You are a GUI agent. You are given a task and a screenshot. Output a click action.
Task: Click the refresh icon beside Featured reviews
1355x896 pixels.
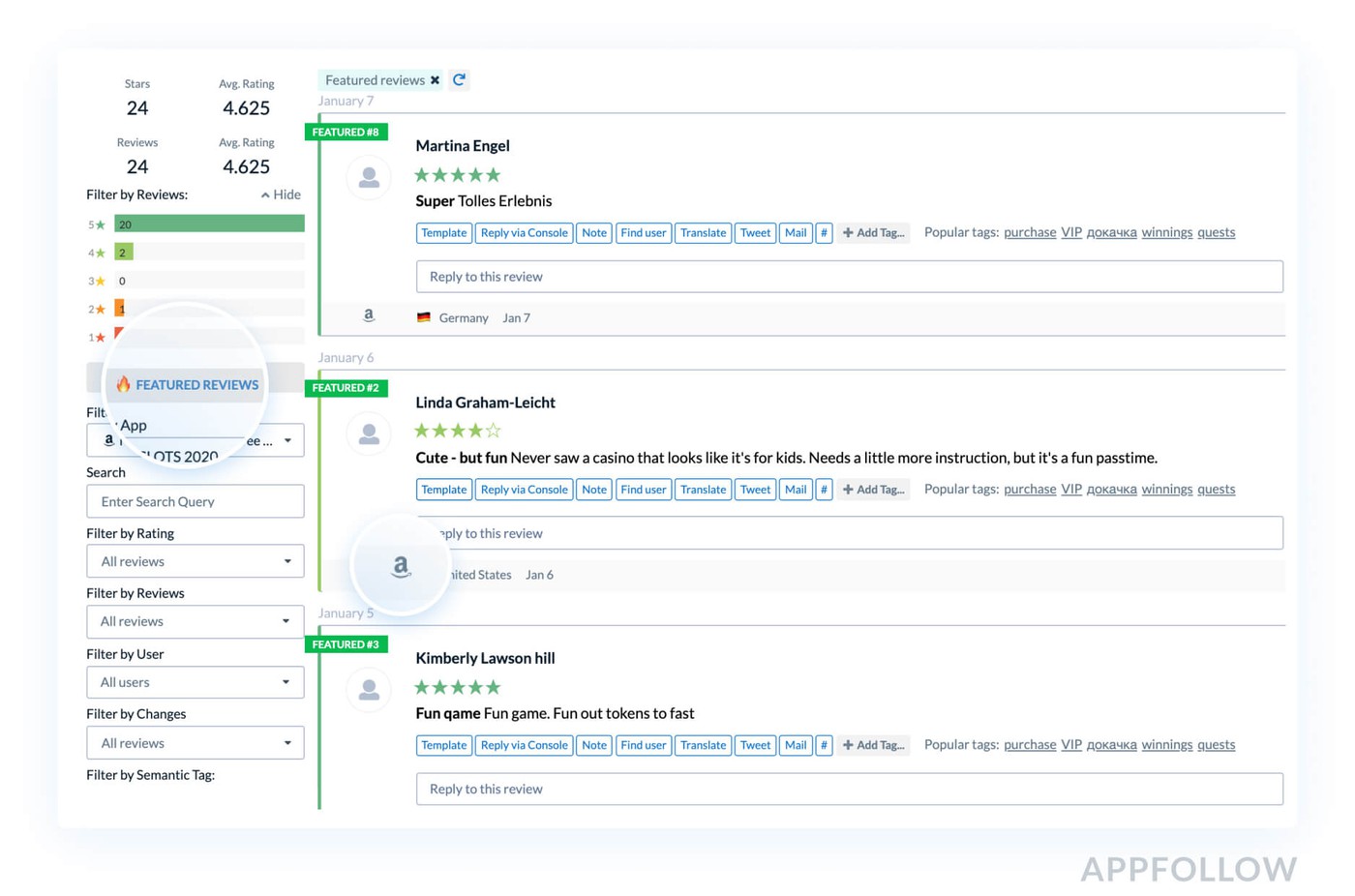(459, 80)
